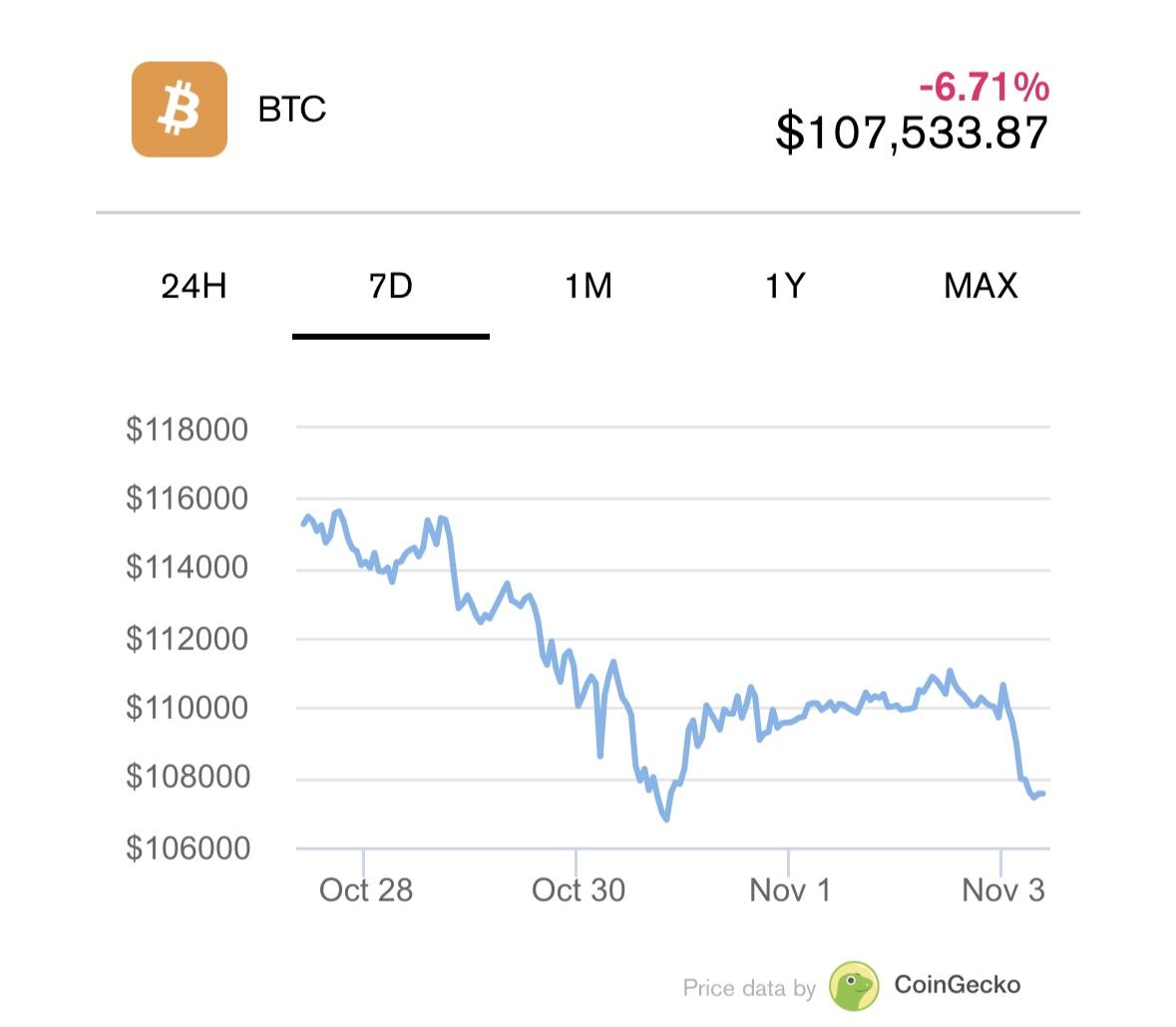Select the MAX time range tab
Viewport: 1176px width, 1027px height.
click(980, 286)
